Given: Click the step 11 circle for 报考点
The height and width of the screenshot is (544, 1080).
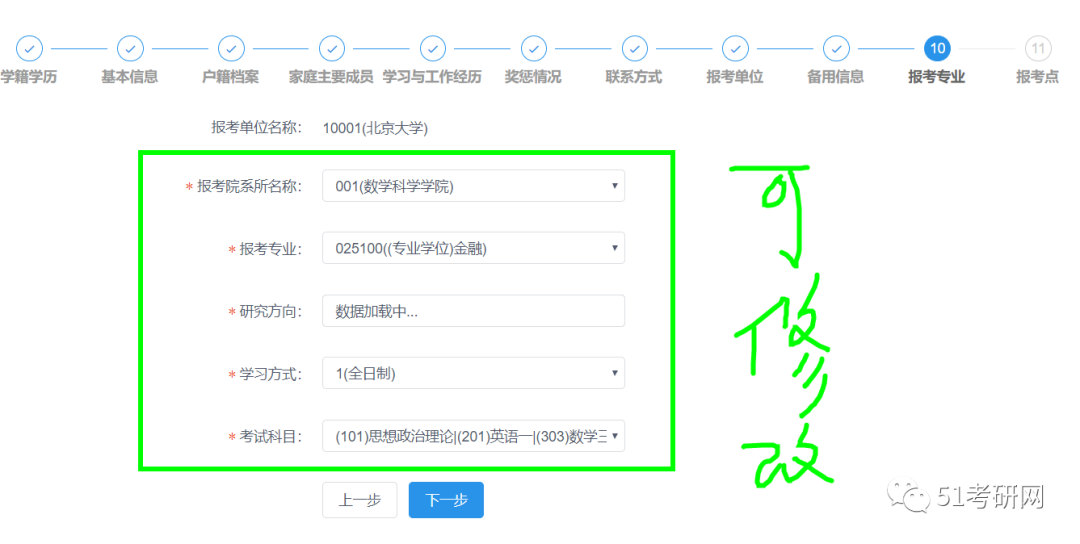Looking at the screenshot, I should 1038,48.
